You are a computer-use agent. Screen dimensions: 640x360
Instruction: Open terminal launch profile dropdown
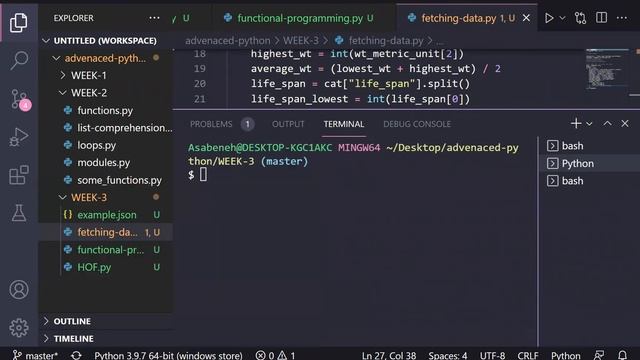pos(589,124)
